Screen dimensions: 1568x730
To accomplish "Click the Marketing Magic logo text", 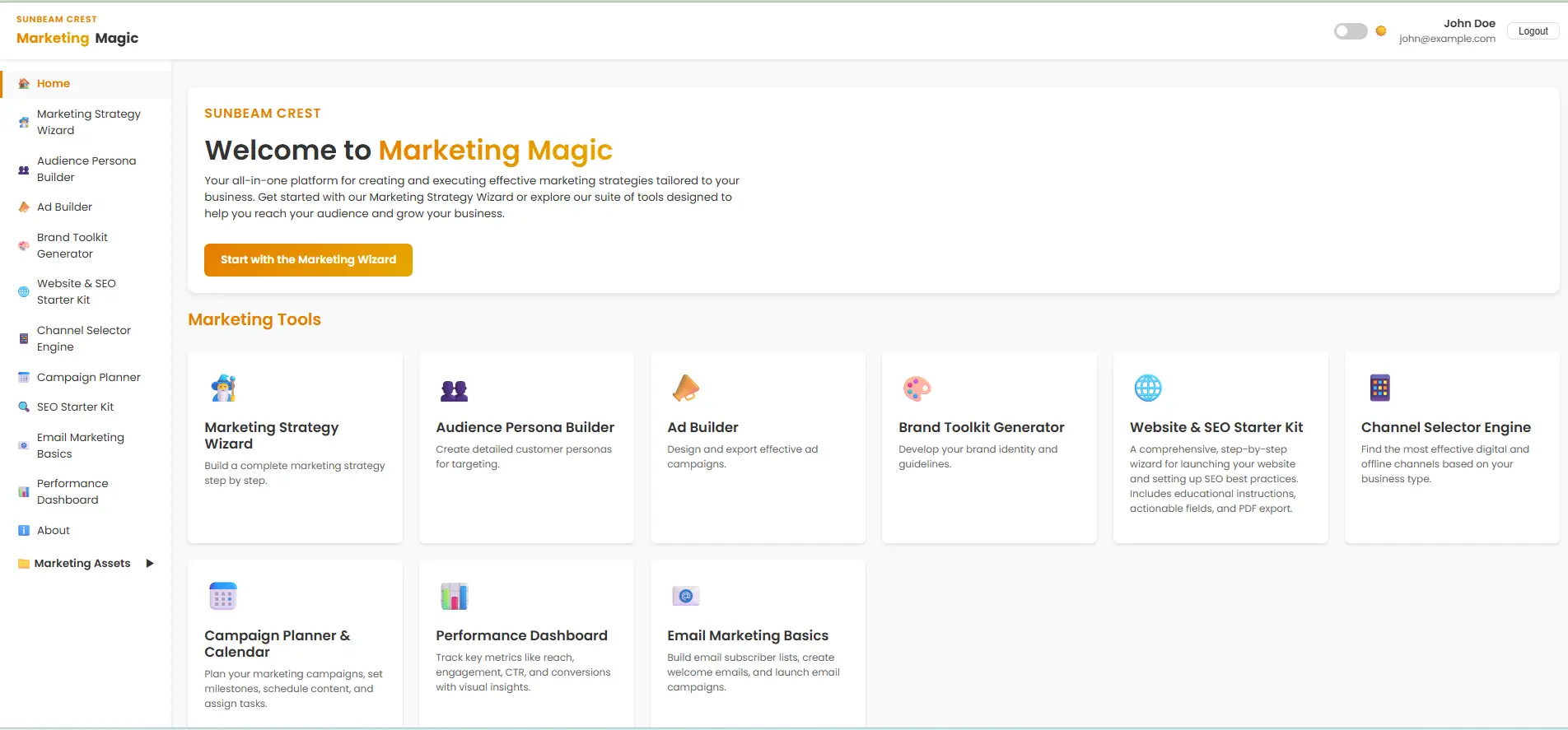I will (77, 39).
